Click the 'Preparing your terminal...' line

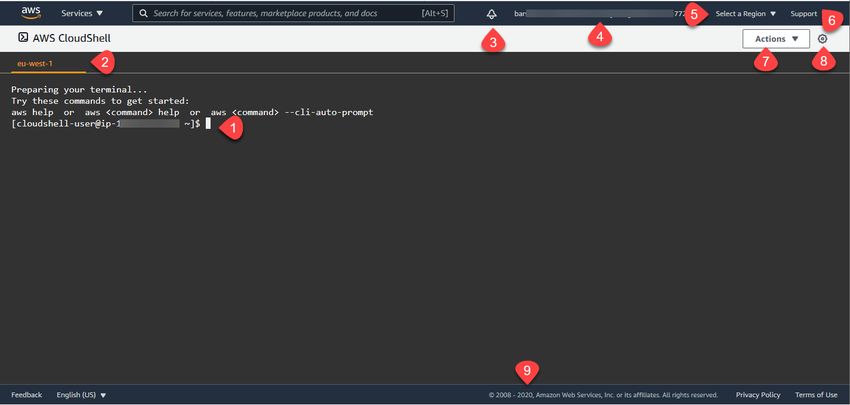point(79,90)
